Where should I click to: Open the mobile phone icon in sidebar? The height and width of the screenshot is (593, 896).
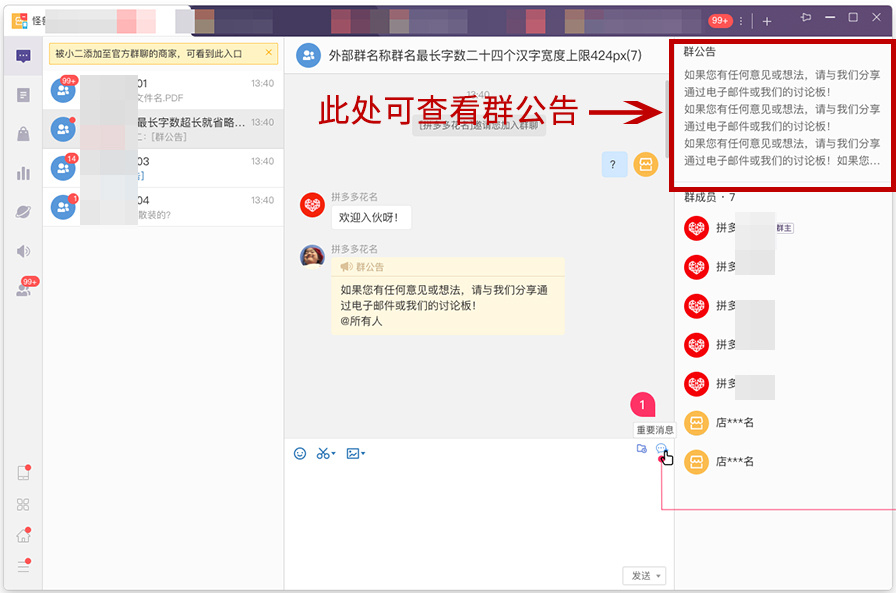point(23,472)
